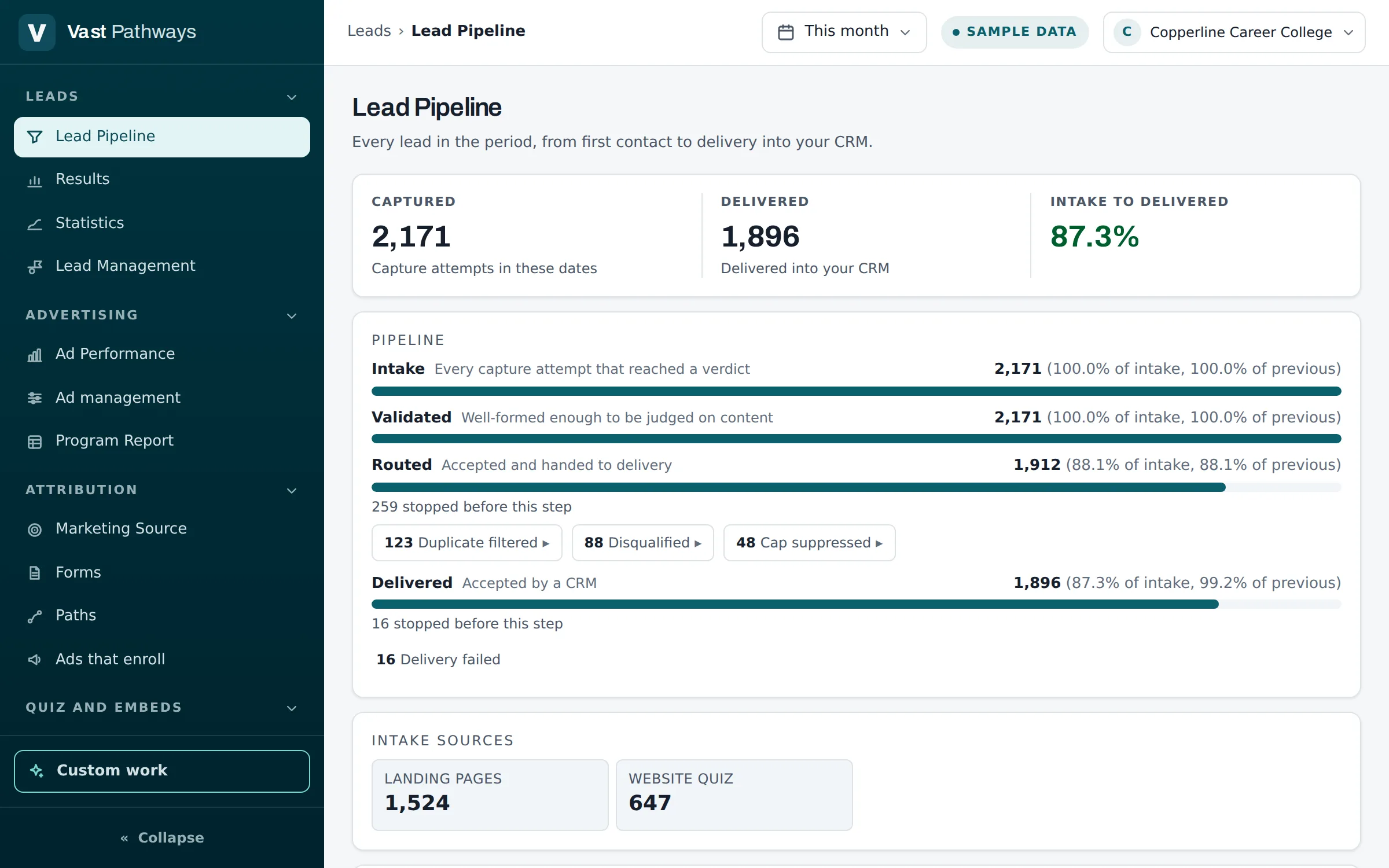
Task: Click the Paths route icon
Action: (35, 616)
